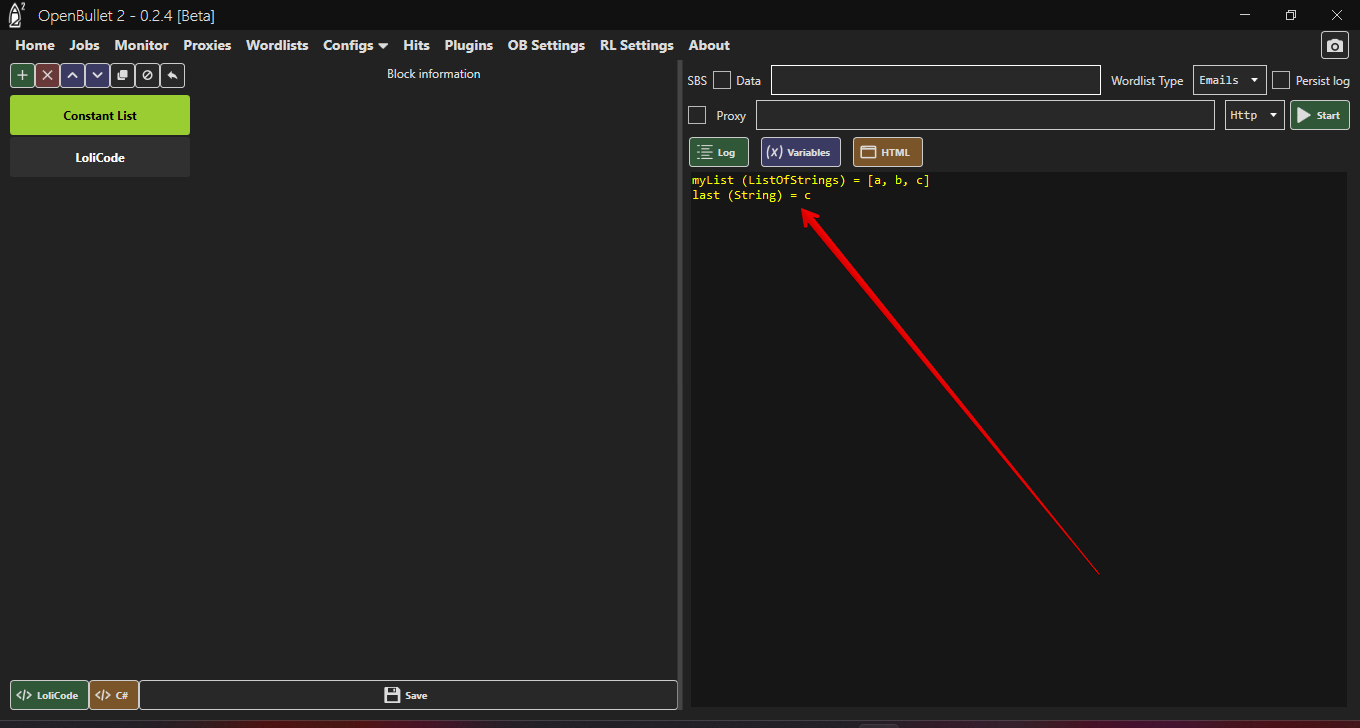This screenshot has width=1360, height=728.
Task: Open the Monitor page
Action: click(x=141, y=45)
